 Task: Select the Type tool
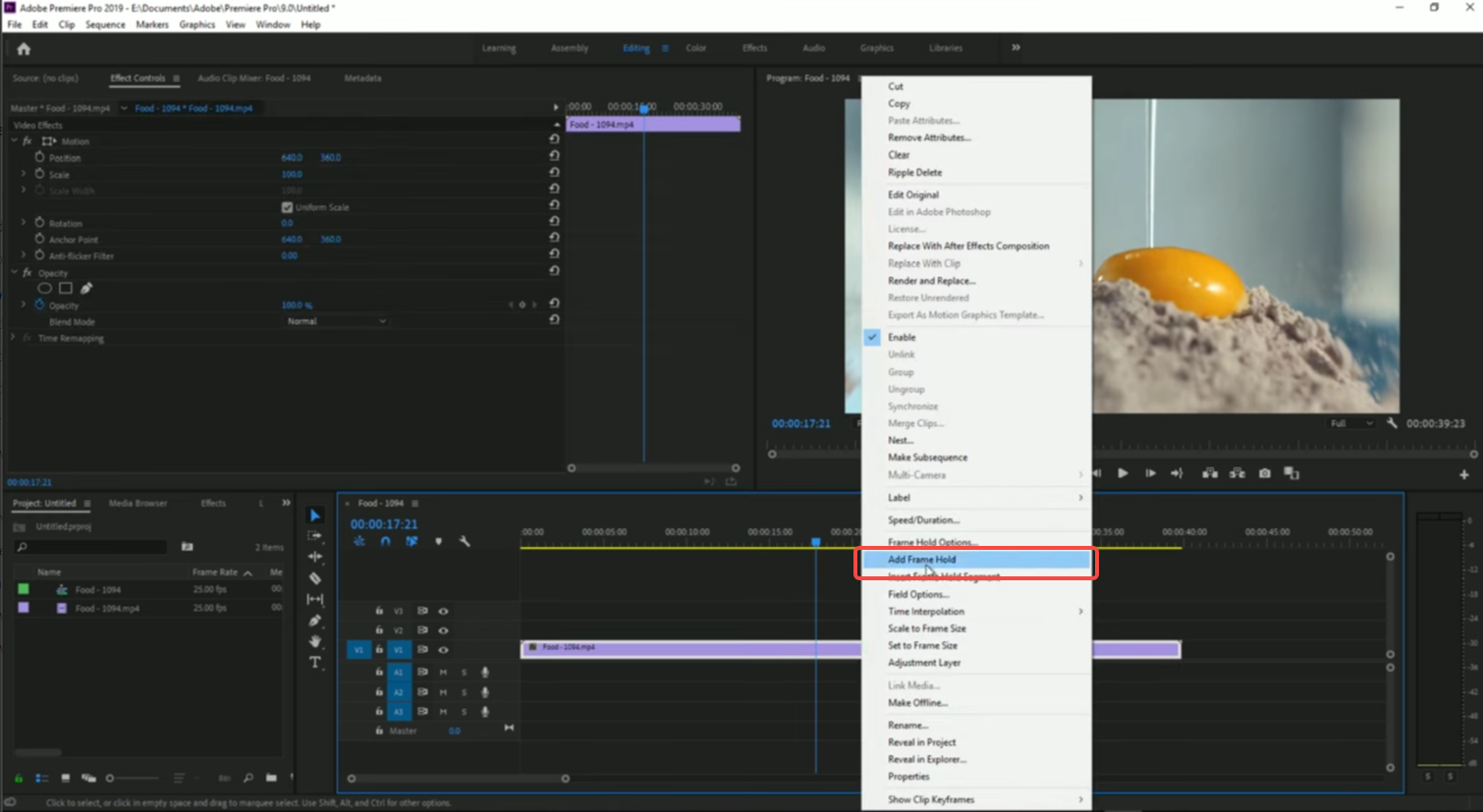coord(314,664)
